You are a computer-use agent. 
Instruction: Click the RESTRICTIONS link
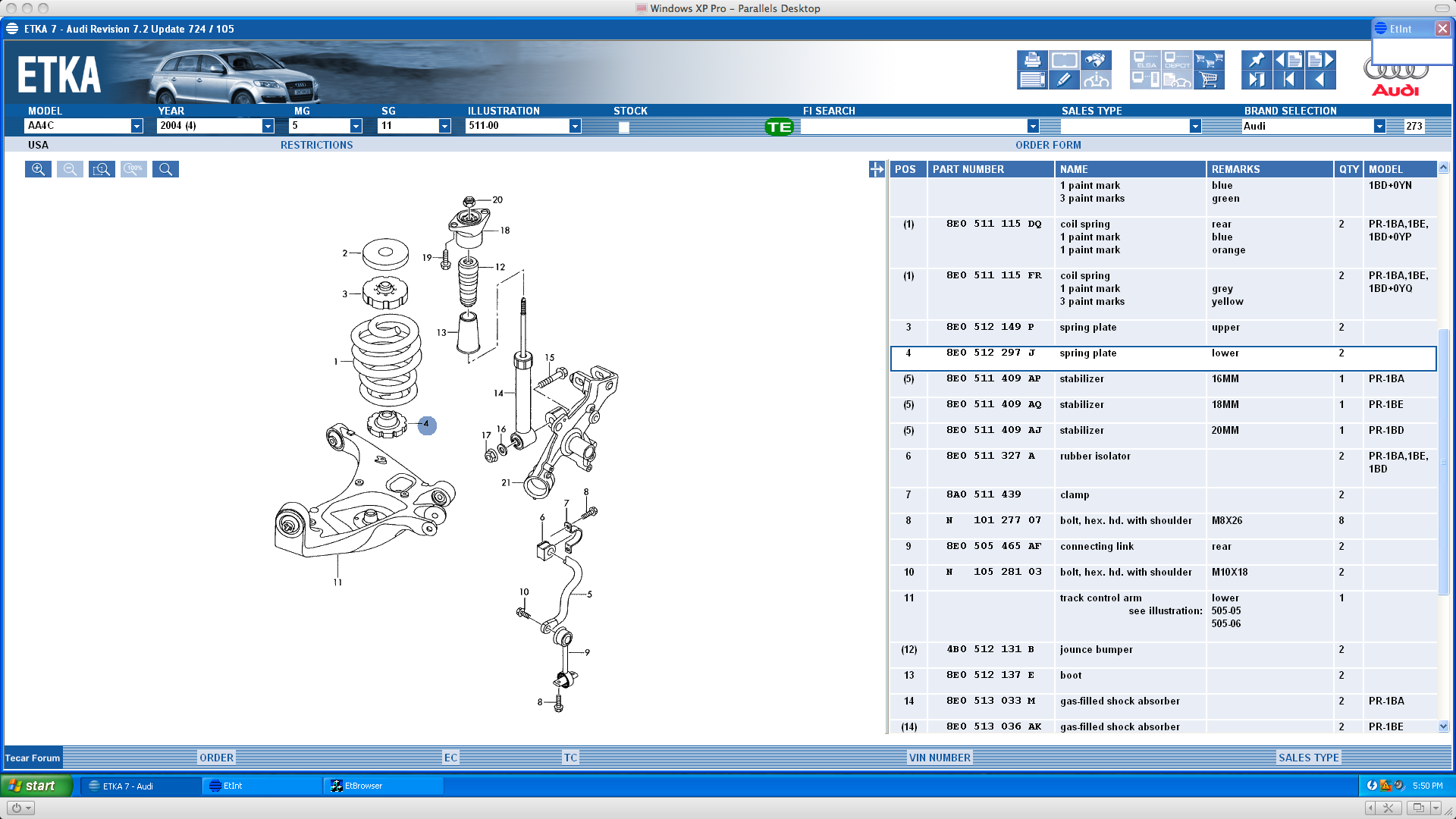coord(316,145)
